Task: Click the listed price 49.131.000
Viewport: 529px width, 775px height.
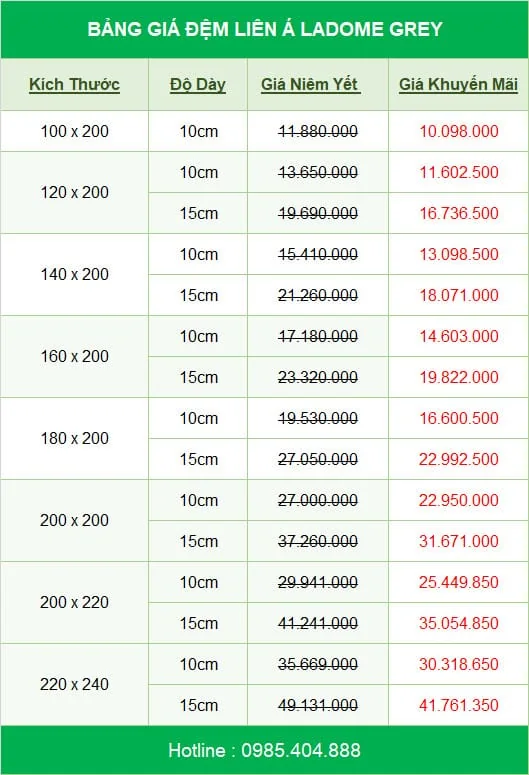Action: (x=318, y=705)
